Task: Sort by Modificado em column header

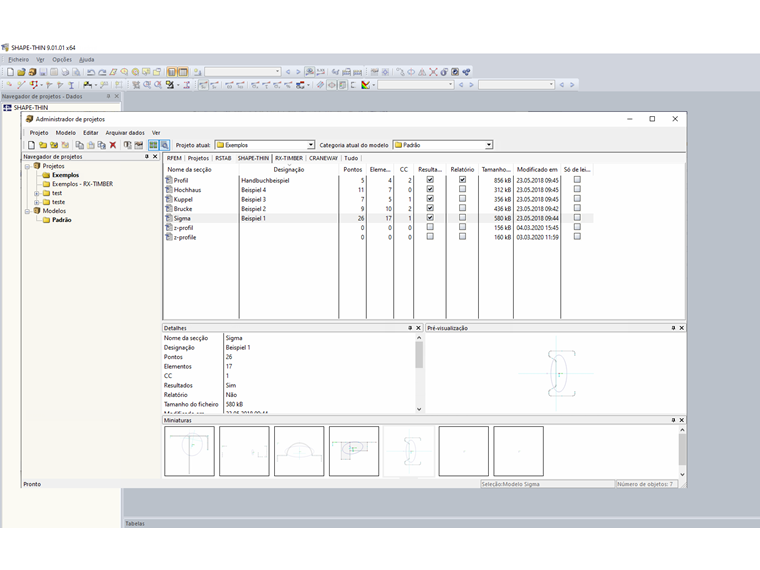Action: pyautogui.click(x=537, y=170)
